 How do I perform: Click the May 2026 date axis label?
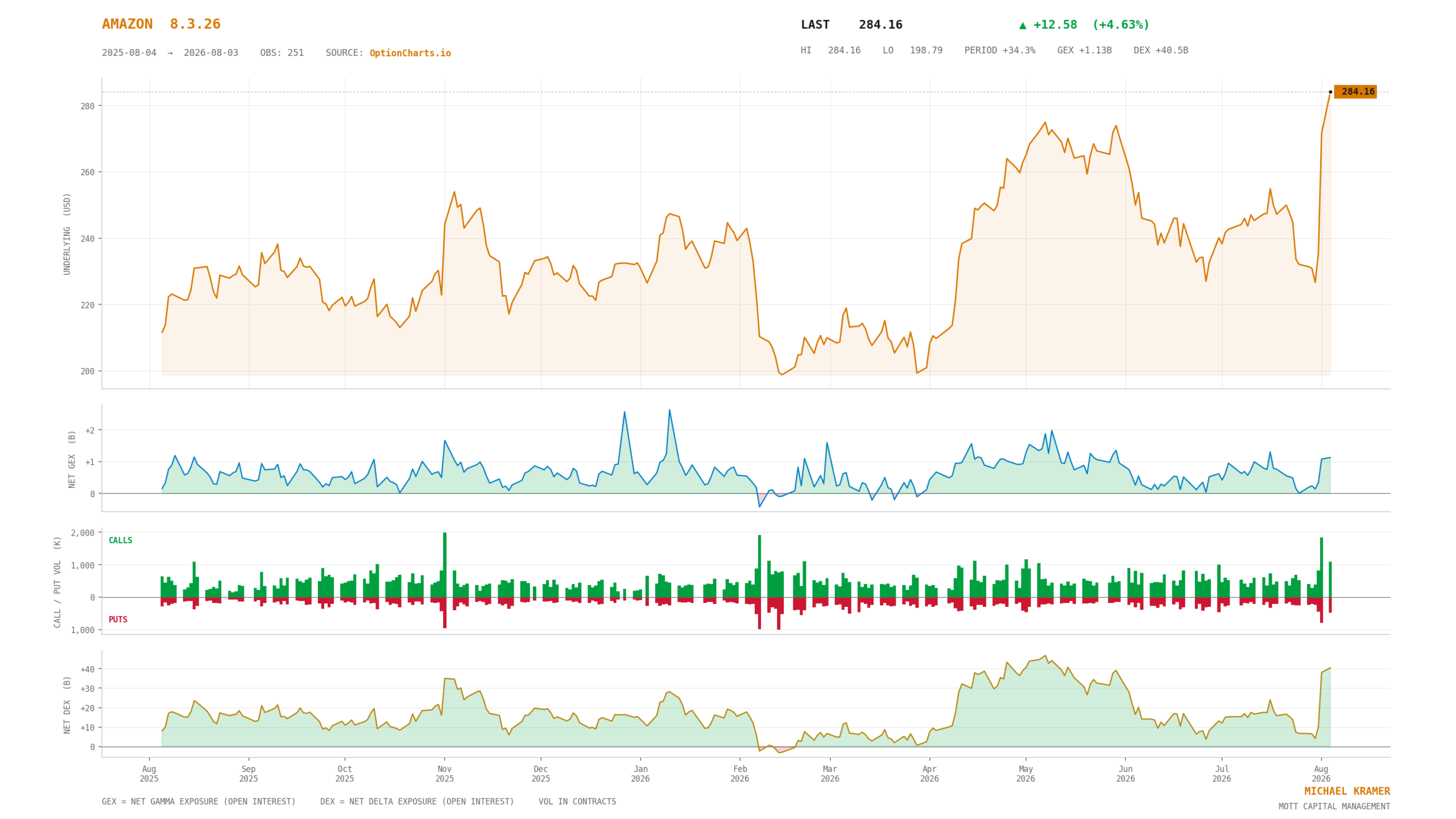click(x=1025, y=774)
